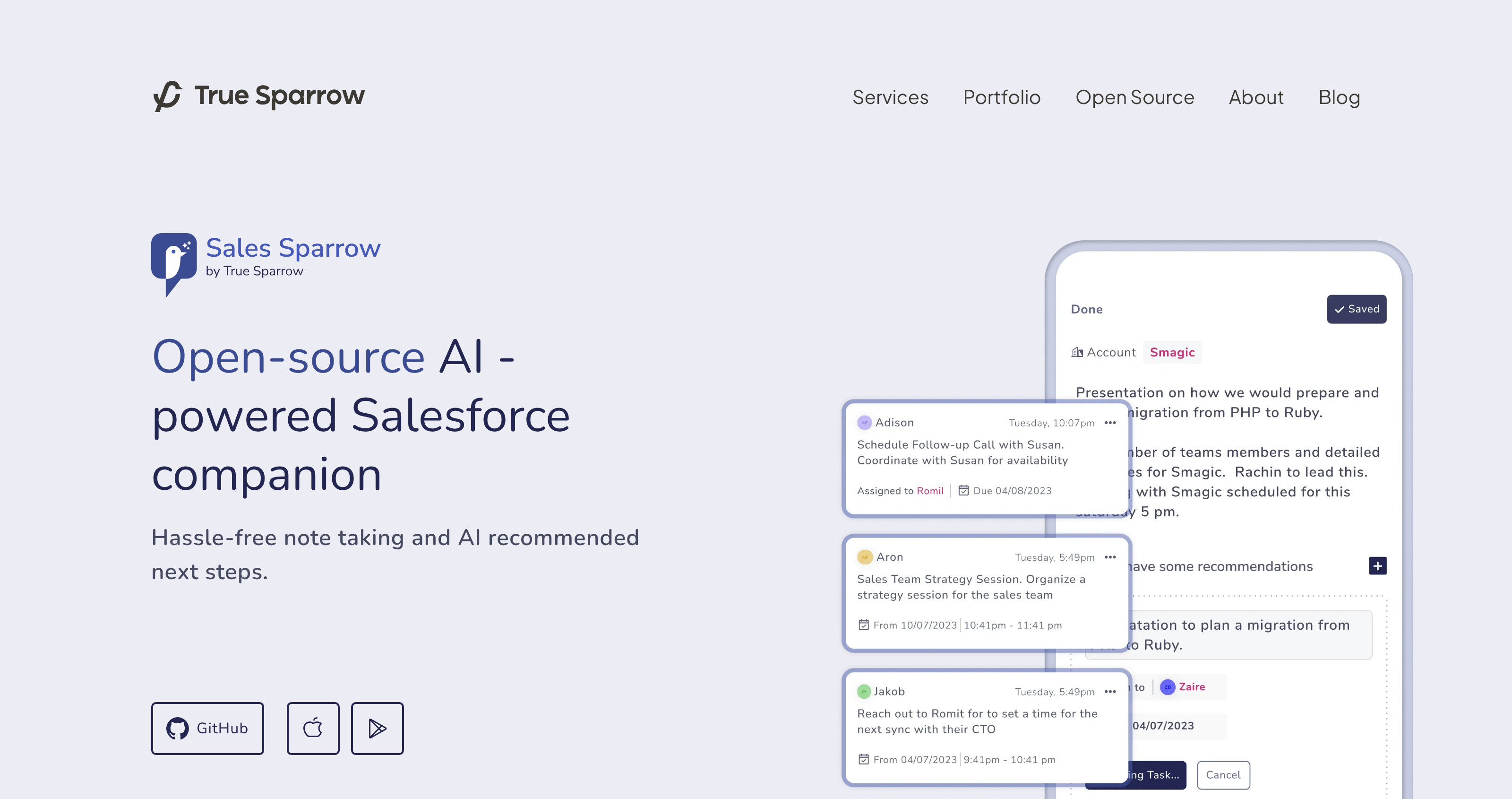The width and height of the screenshot is (1512, 799).
Task: Open the Services menu item
Action: [890, 97]
